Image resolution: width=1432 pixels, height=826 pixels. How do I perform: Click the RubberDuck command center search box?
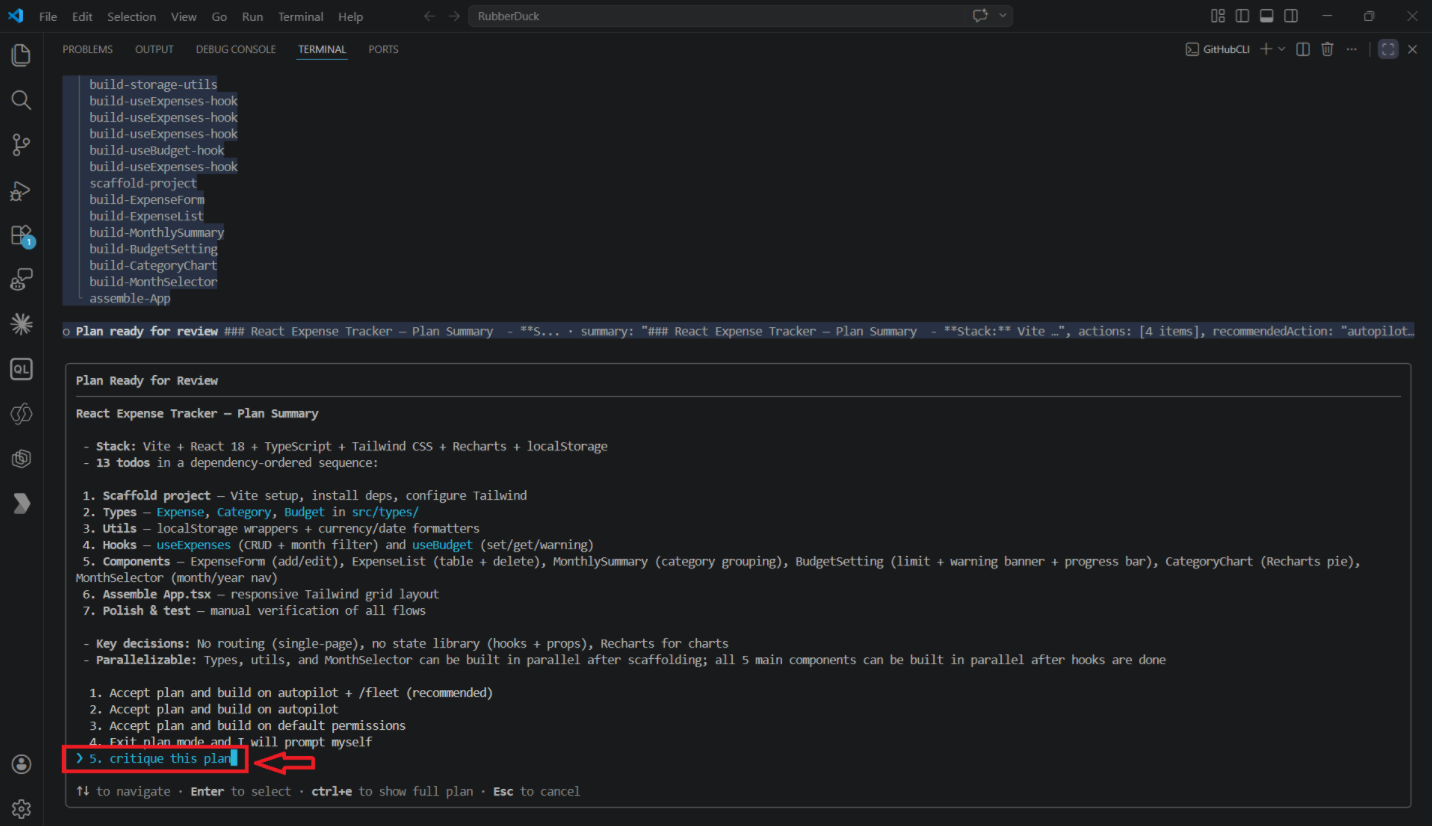715,16
